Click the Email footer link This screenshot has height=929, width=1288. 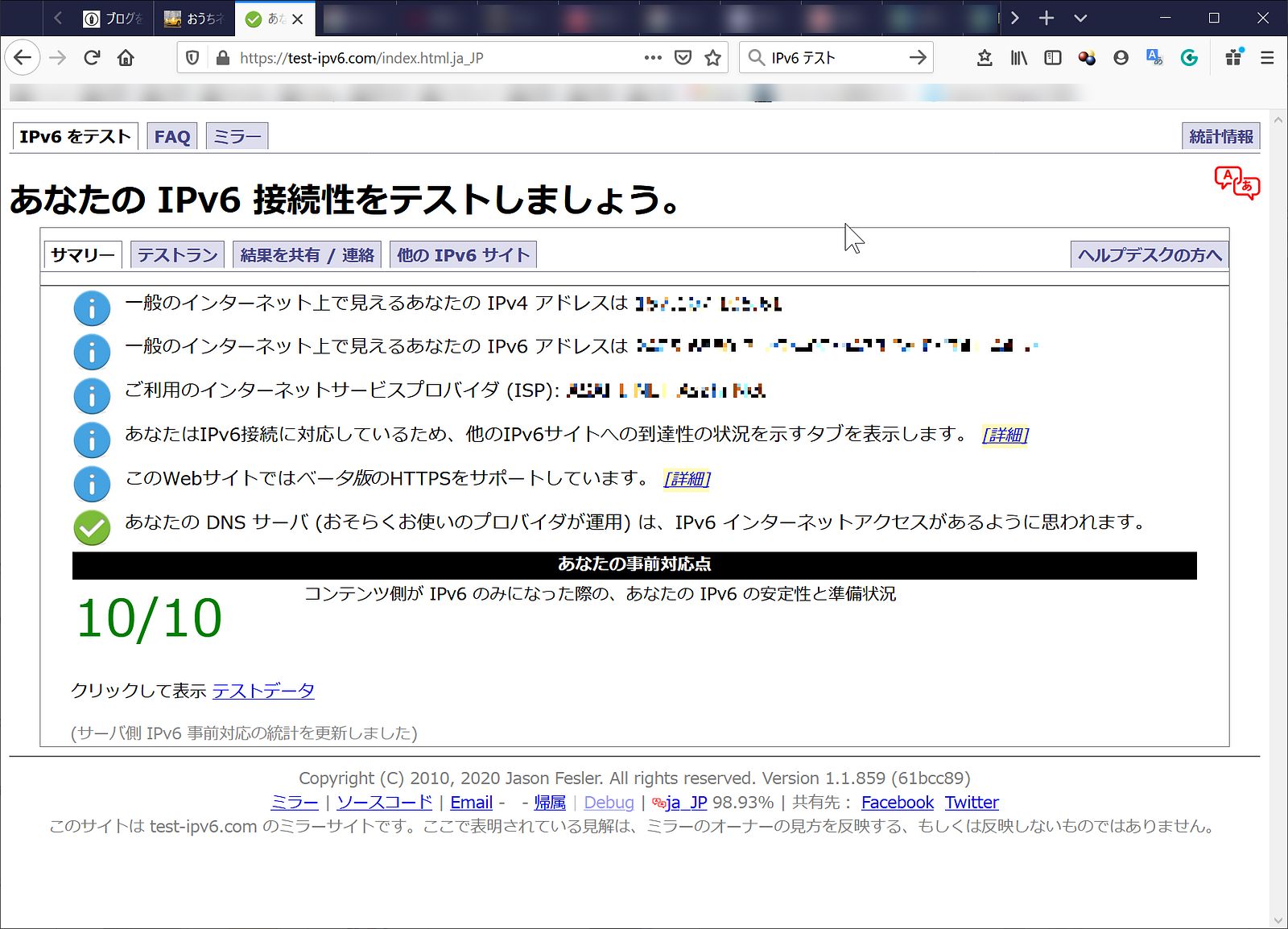471,803
